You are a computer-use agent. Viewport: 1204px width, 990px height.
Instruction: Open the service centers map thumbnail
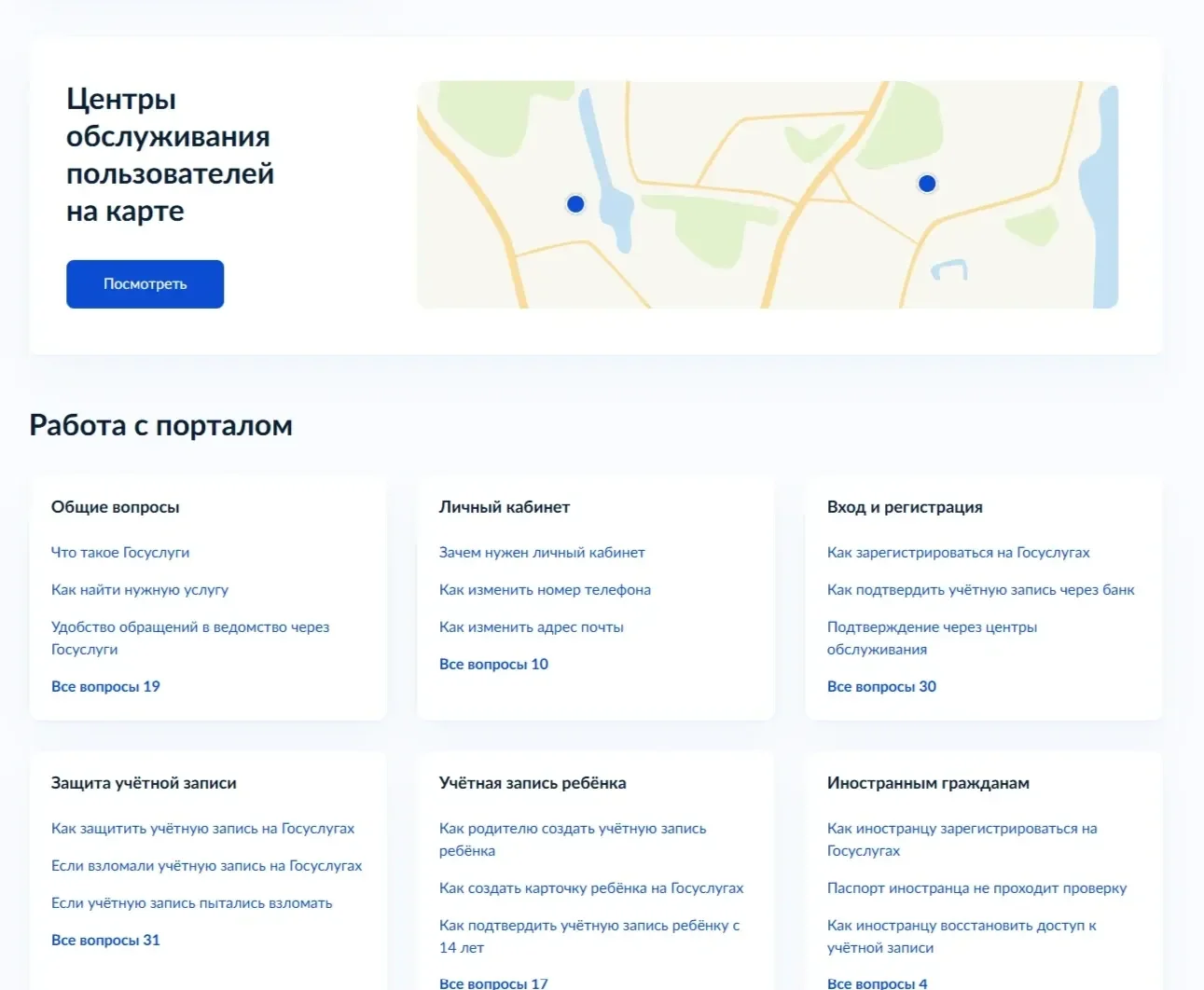tap(768, 195)
